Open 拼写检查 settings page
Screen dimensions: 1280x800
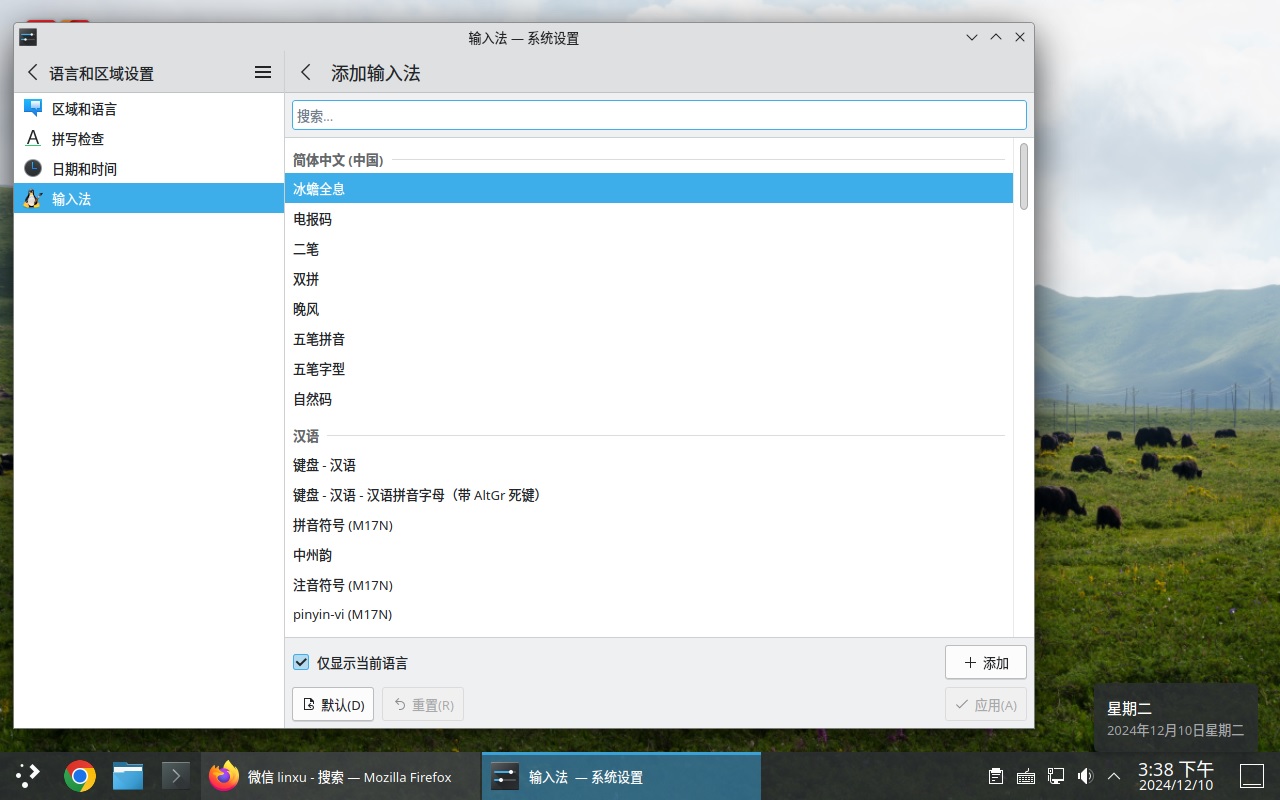pos(149,138)
